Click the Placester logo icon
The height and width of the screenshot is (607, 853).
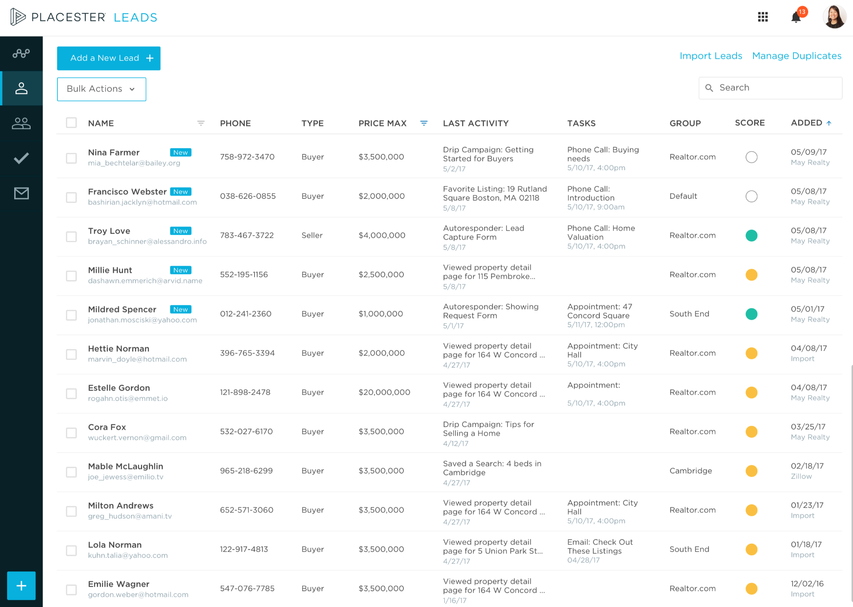[17, 17]
